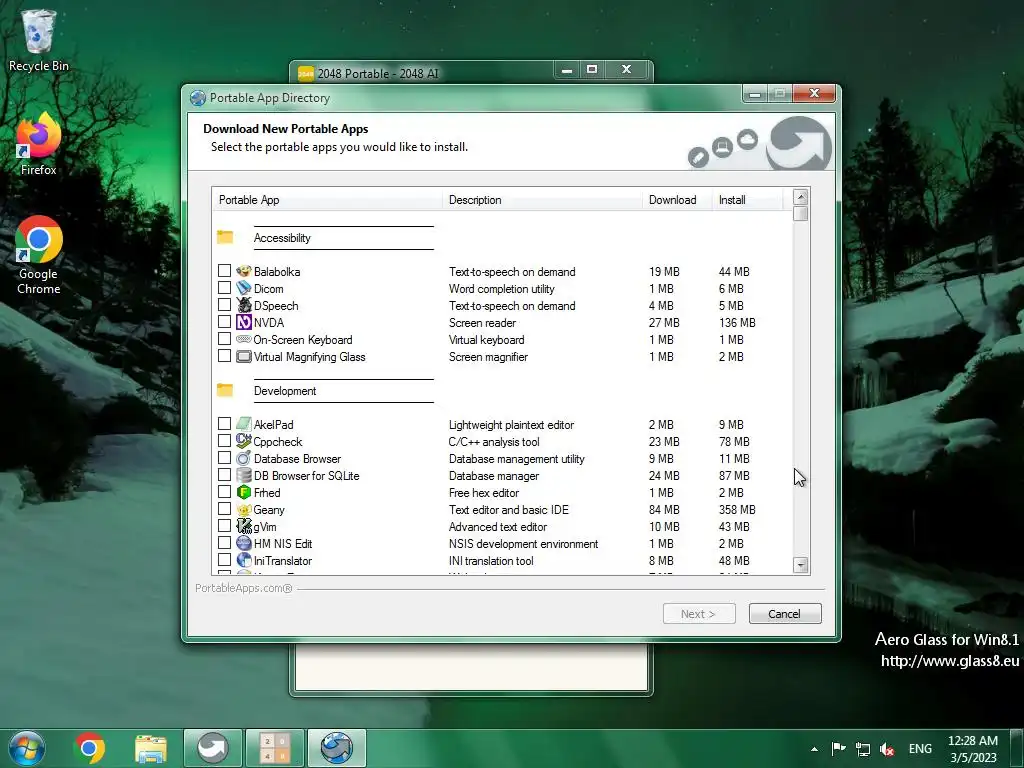Click the Portable App column header

click(x=327, y=200)
